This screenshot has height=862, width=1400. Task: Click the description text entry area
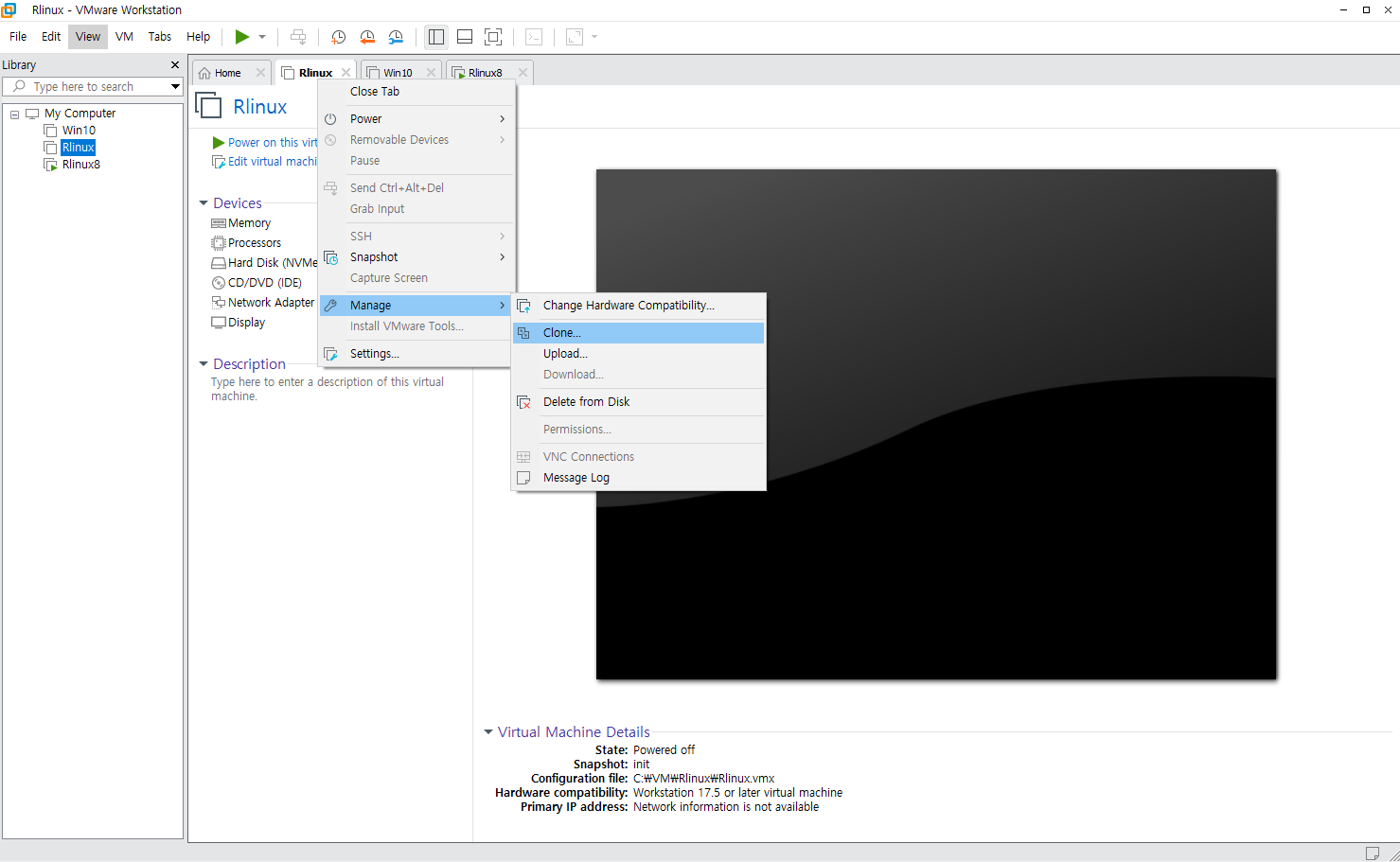pos(328,389)
